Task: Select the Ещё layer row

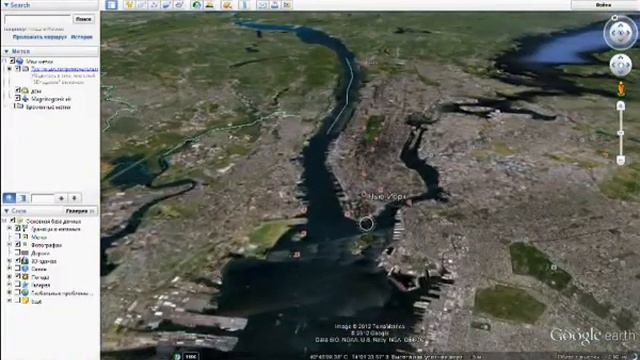Action: tap(36, 301)
